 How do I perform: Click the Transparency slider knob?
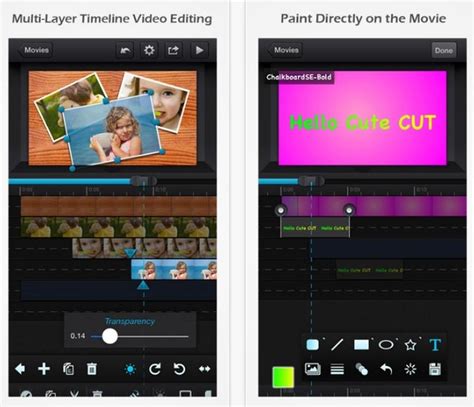[110, 336]
